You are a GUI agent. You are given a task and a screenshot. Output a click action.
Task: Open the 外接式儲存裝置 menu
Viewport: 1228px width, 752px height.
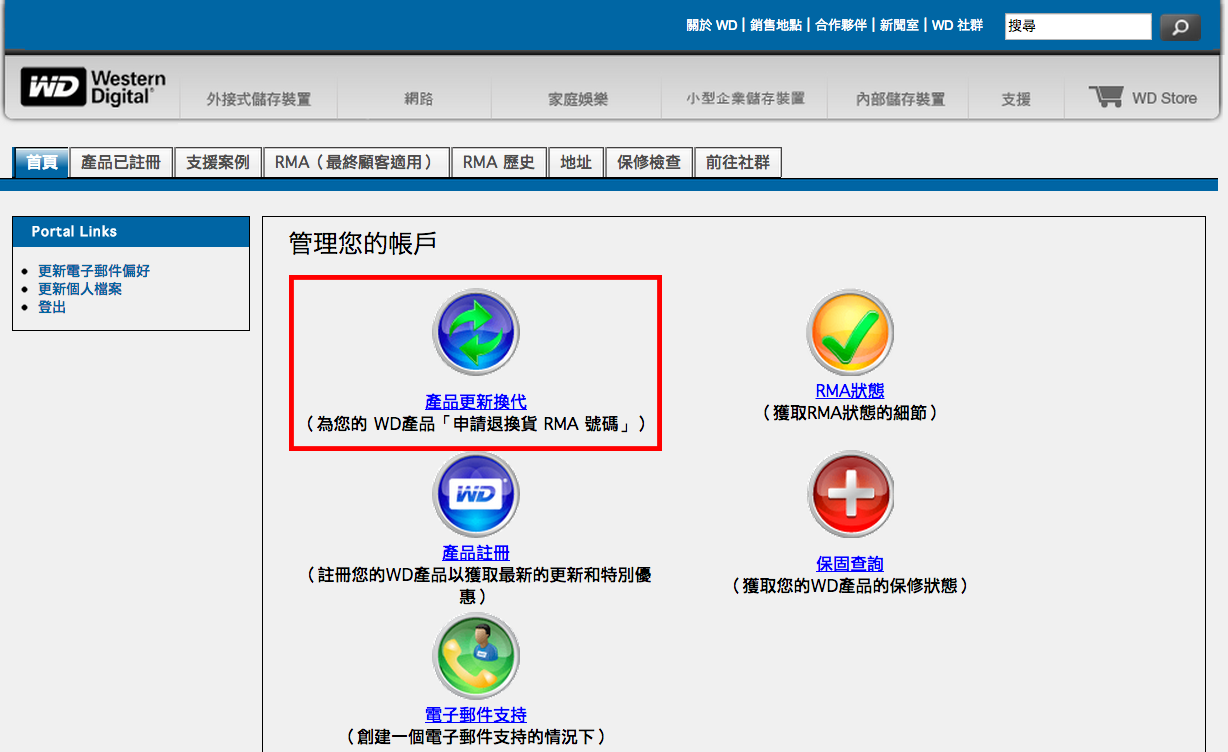(x=259, y=99)
